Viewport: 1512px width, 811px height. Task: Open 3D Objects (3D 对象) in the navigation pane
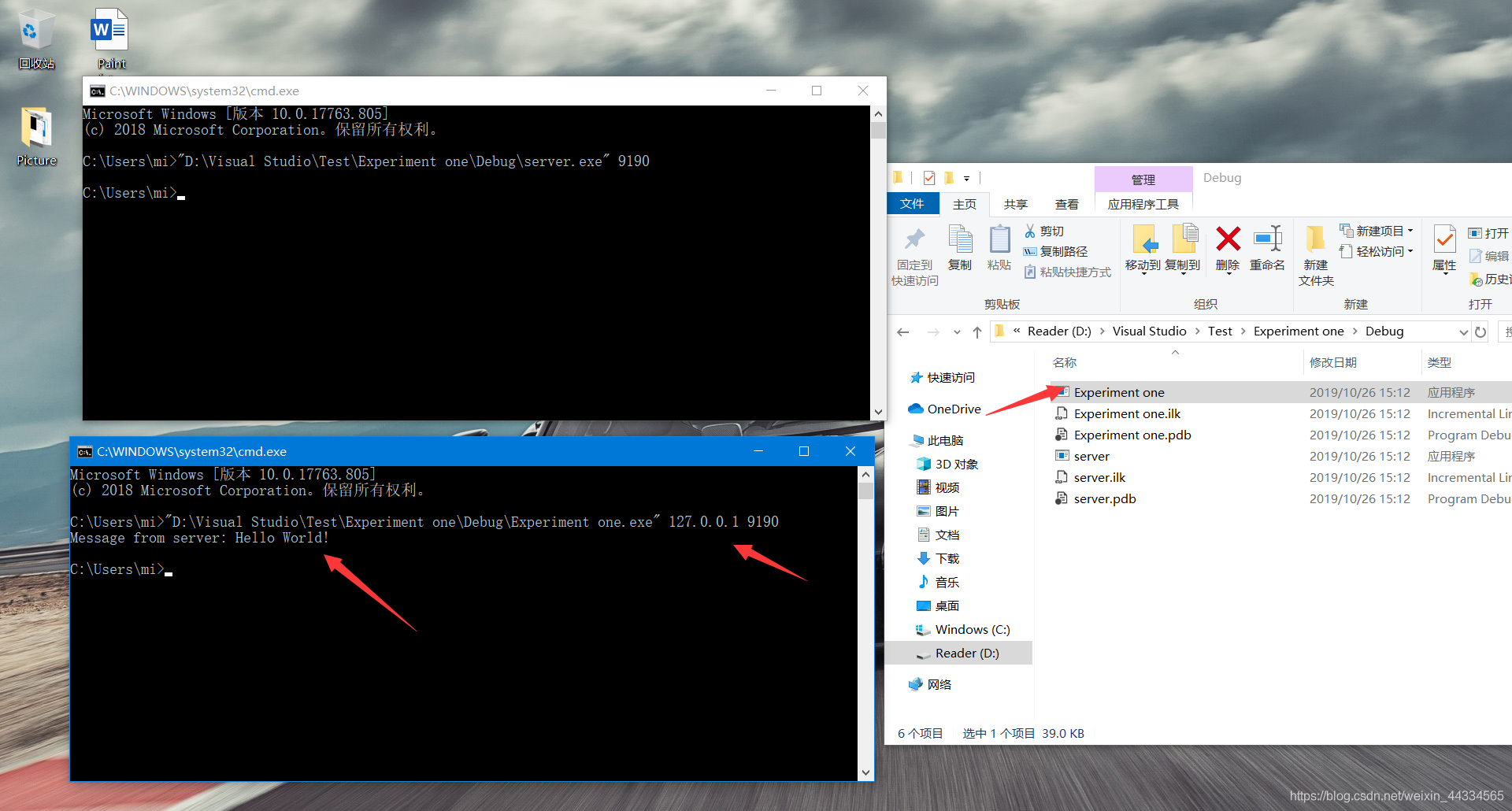pyautogui.click(x=948, y=465)
